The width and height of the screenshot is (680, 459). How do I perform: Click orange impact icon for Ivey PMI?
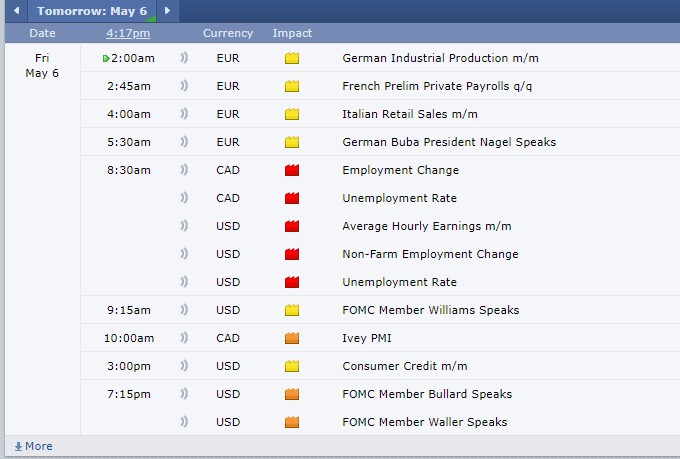tap(292, 338)
